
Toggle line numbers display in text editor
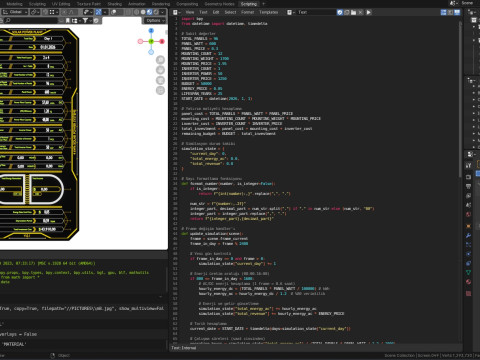click(x=443, y=12)
